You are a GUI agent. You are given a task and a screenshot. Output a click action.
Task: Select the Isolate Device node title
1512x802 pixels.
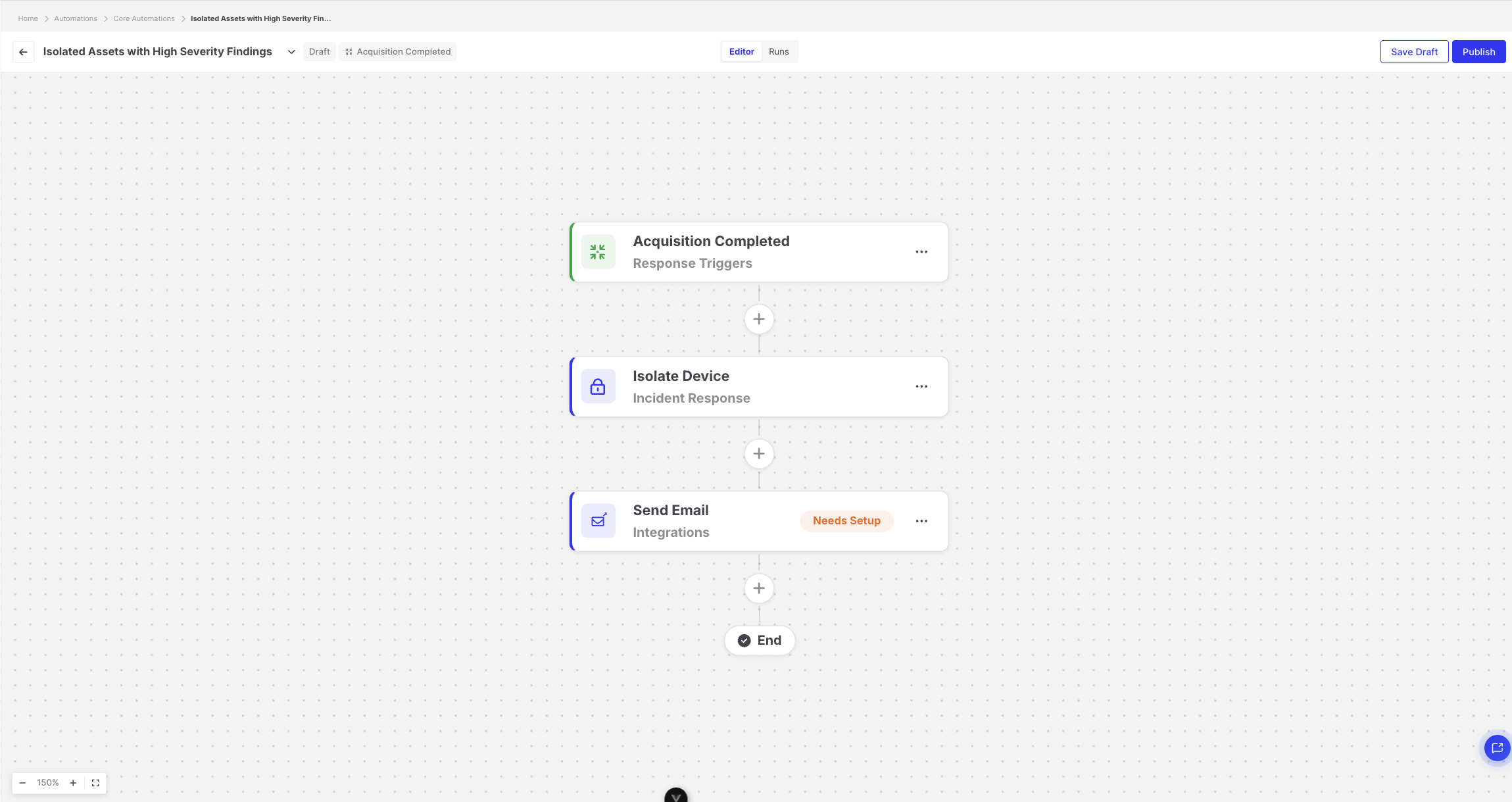(x=681, y=376)
